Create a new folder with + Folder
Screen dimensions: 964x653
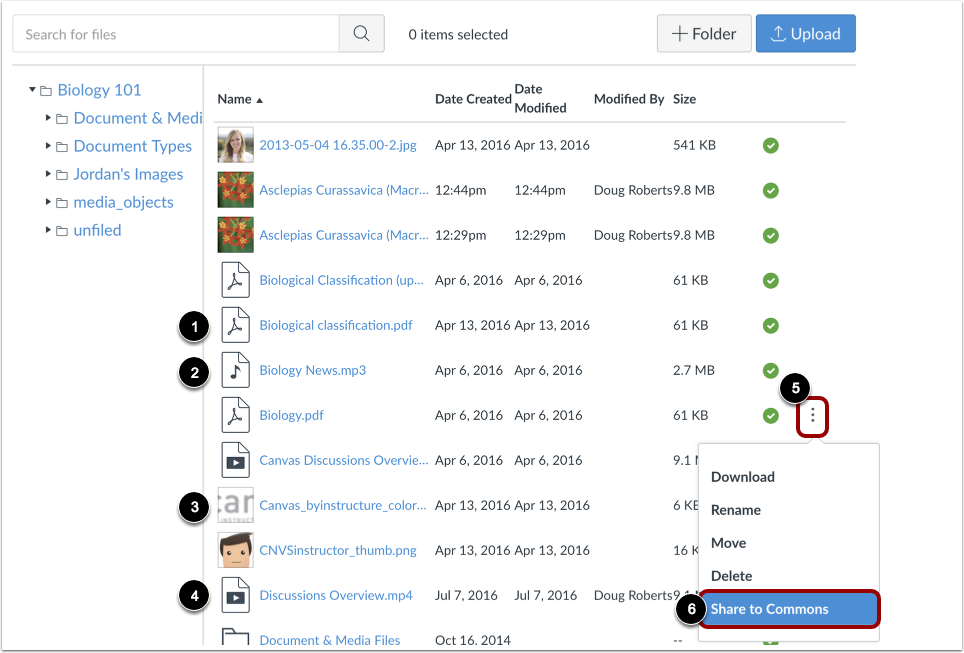pyautogui.click(x=704, y=34)
